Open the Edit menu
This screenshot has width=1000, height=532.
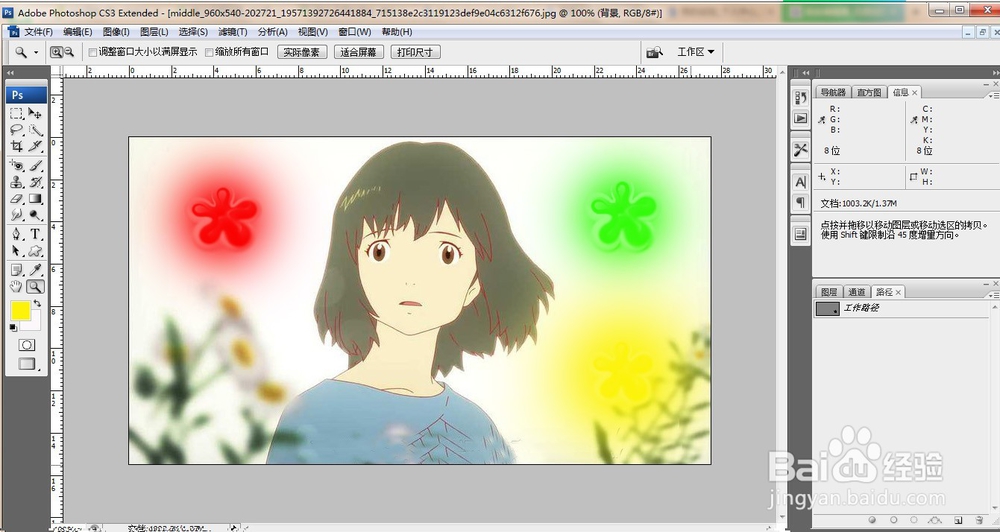[78, 32]
